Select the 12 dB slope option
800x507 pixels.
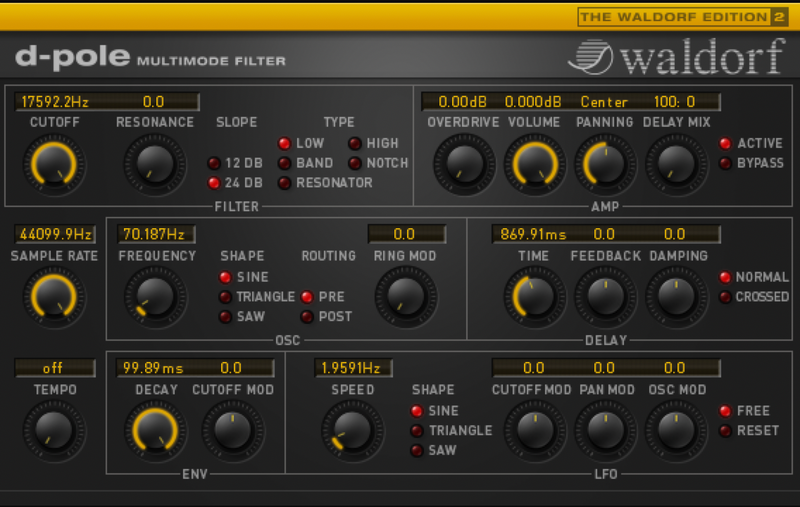(214, 163)
